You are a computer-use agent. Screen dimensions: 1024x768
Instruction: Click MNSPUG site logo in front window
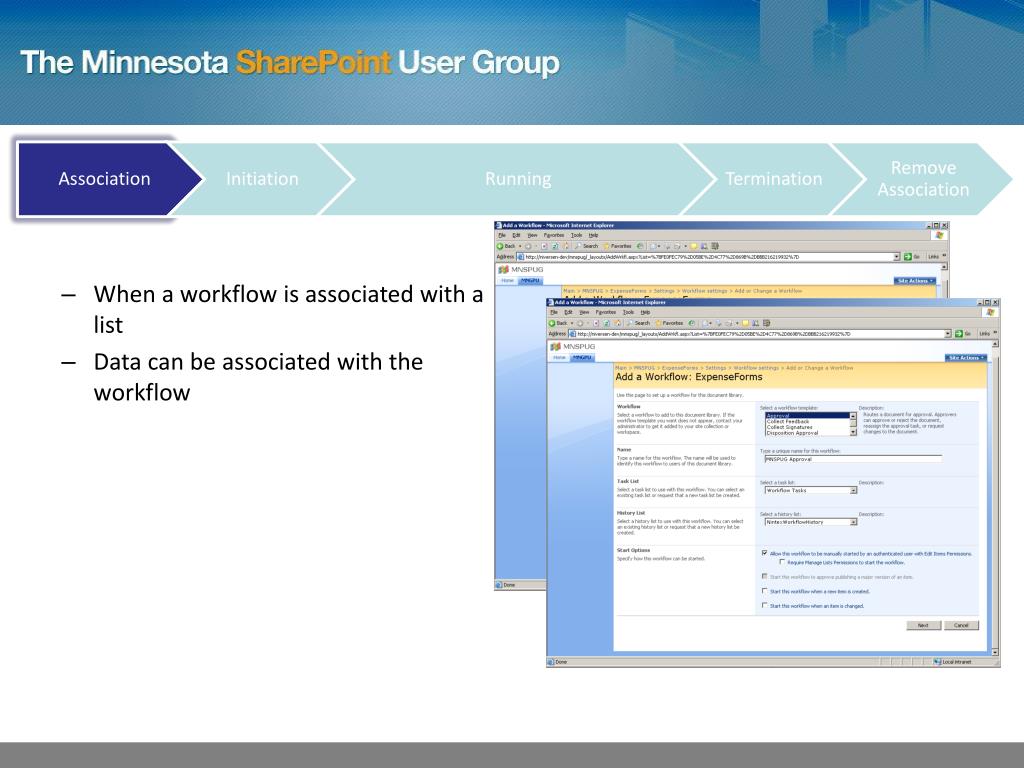(555, 347)
